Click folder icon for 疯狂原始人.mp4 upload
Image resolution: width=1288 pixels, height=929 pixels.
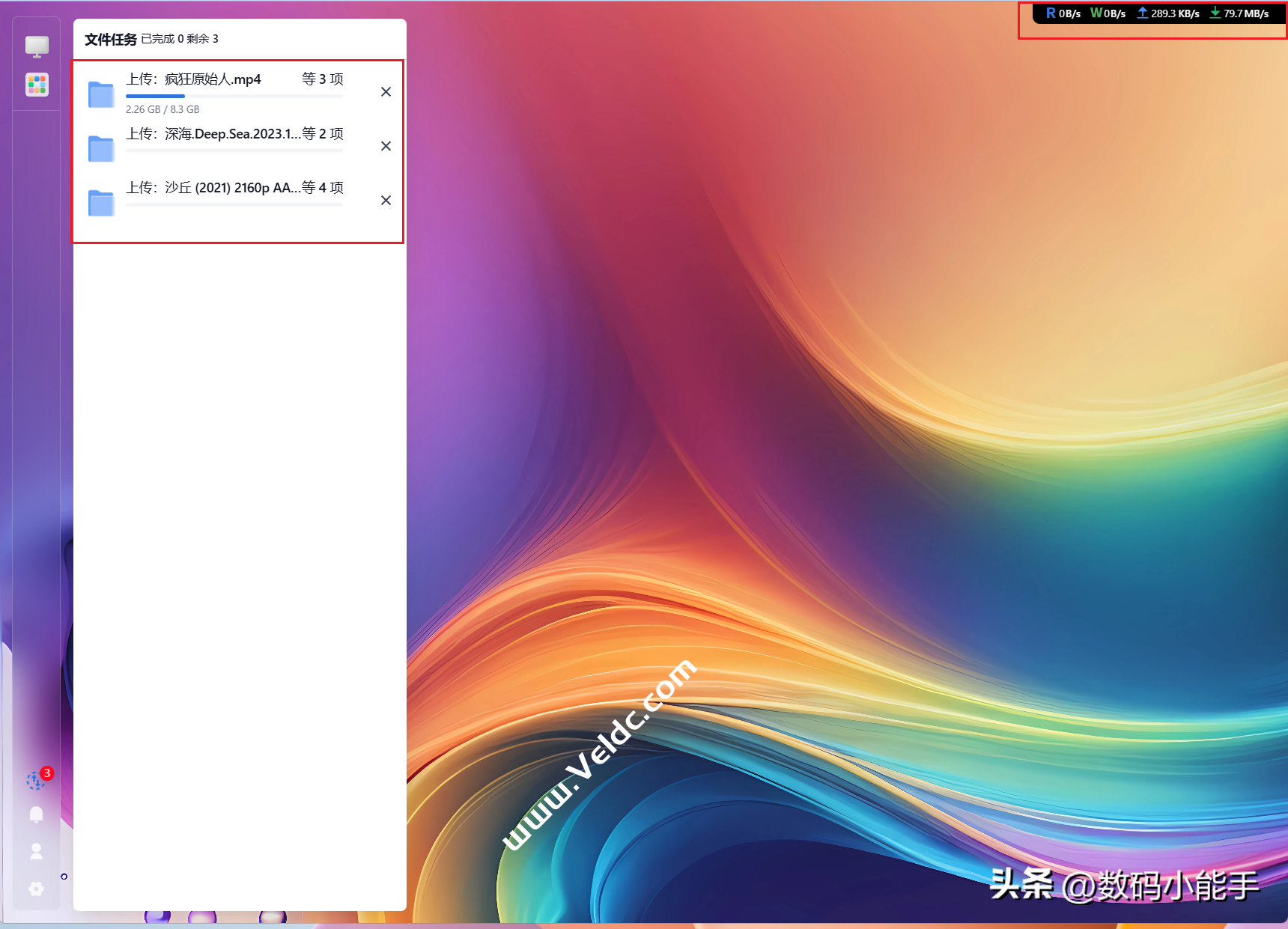[x=101, y=94]
